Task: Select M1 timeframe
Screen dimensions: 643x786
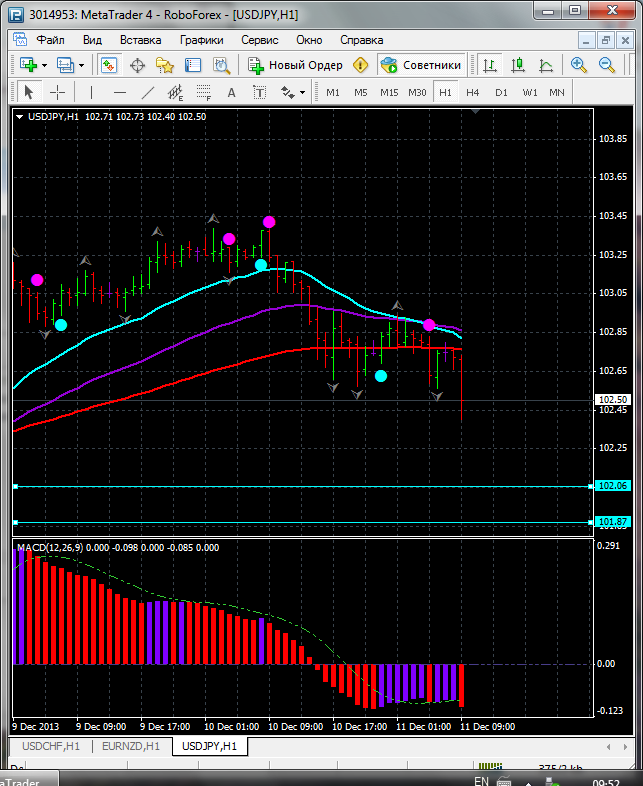Action: click(x=333, y=92)
